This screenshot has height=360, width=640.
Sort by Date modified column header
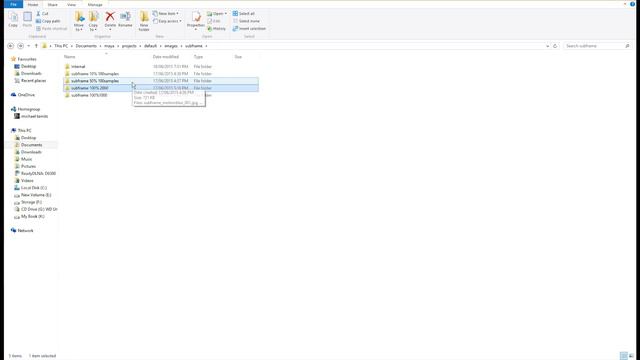click(x=166, y=57)
